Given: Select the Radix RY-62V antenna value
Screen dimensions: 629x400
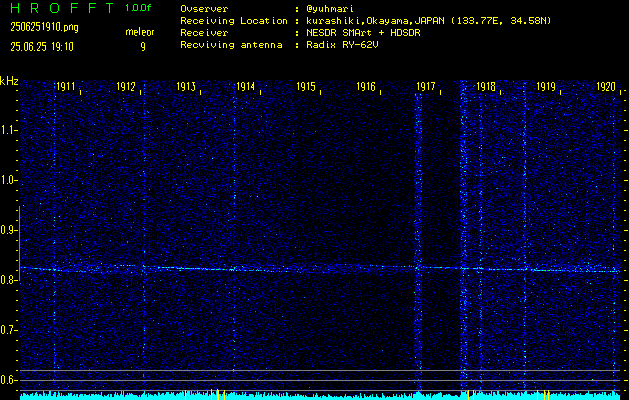Looking at the screenshot, I should tap(342, 45).
